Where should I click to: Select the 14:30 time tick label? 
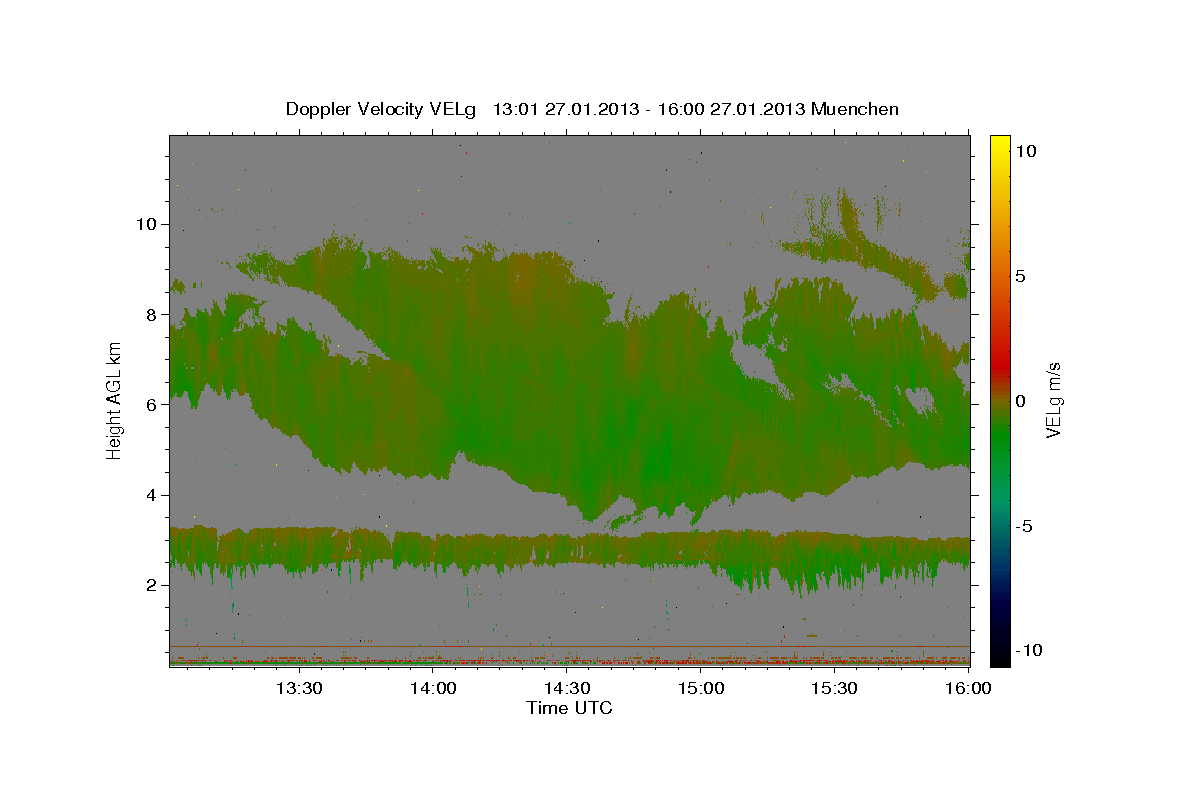tap(566, 688)
